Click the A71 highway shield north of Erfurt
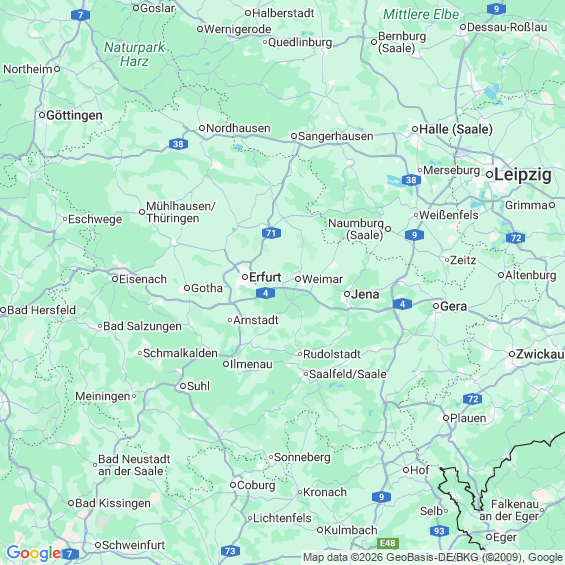565x565 pixels. pos(271,233)
